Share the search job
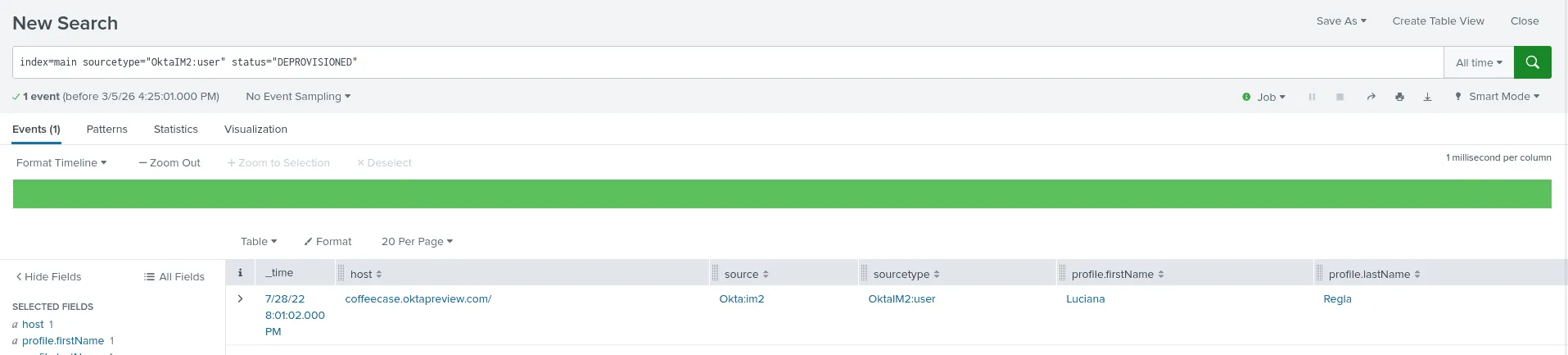Viewport: 1568px width, 355px height. [x=1371, y=97]
